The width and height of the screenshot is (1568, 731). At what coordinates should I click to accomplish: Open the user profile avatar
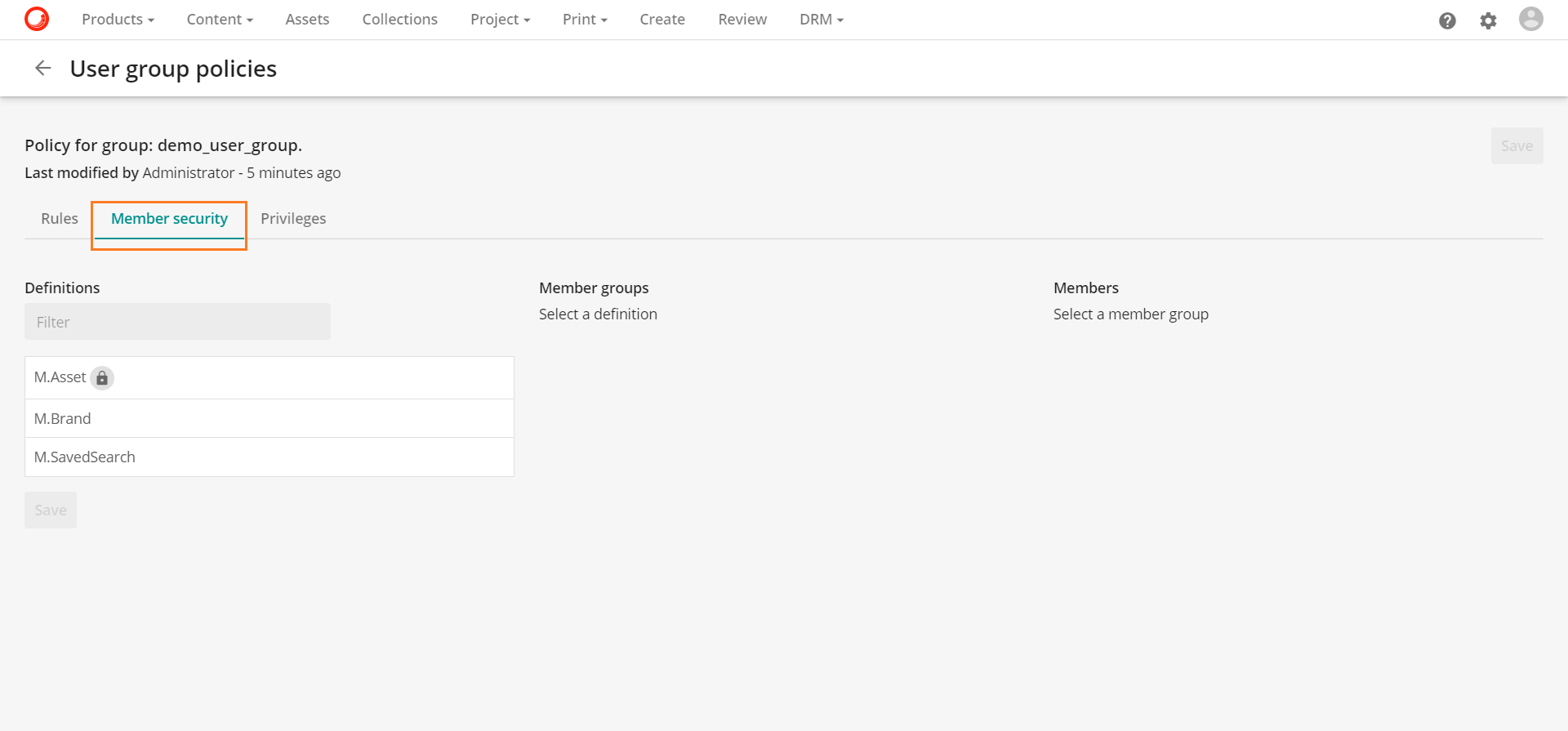coord(1530,19)
